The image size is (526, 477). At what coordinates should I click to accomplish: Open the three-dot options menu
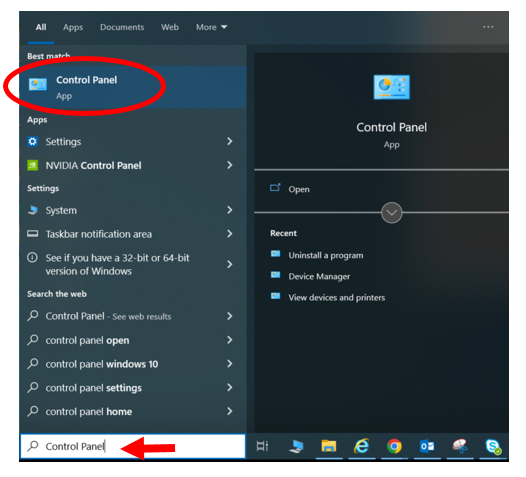coord(488,27)
